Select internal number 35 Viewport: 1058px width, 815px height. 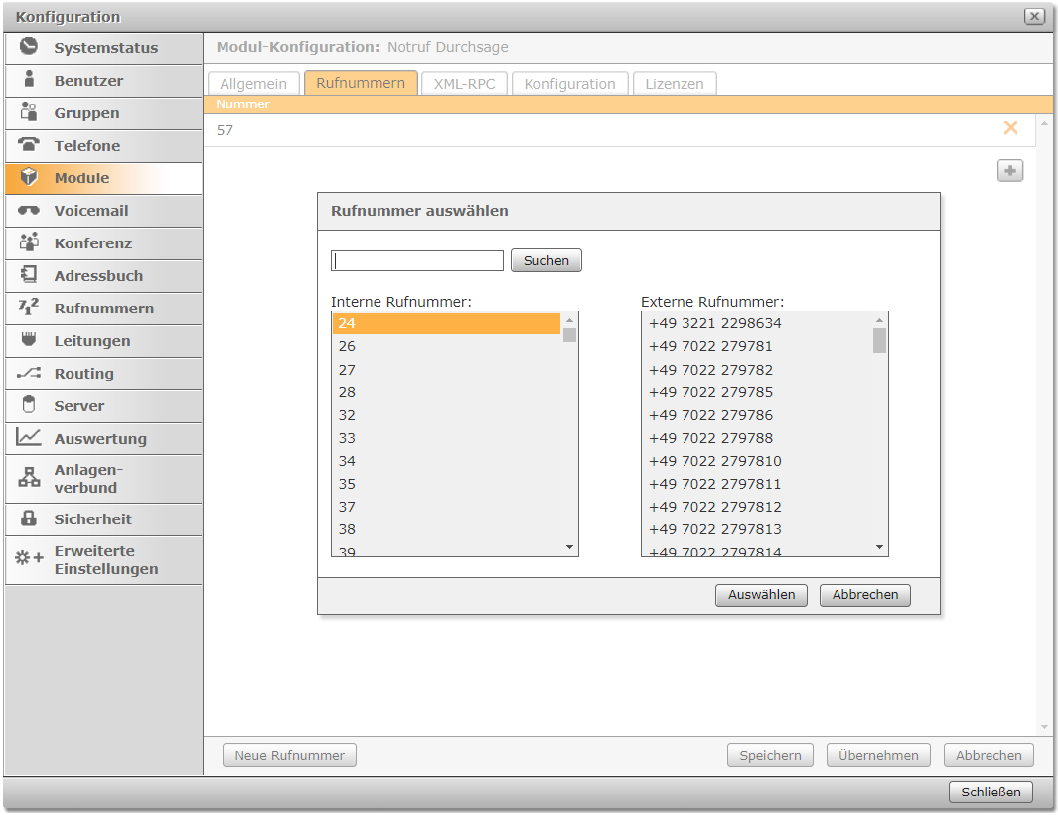click(447, 484)
